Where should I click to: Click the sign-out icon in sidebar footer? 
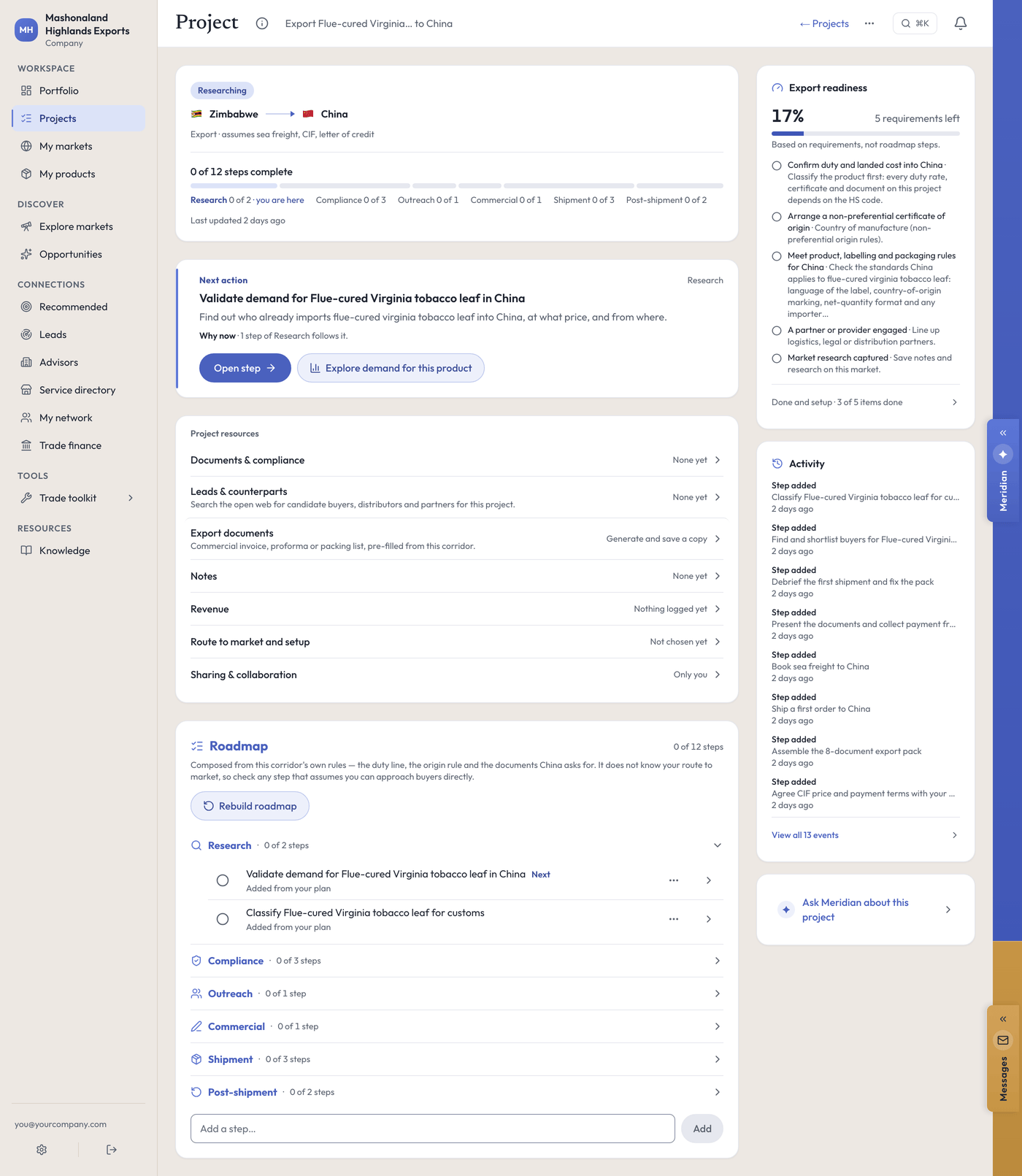(x=112, y=1150)
